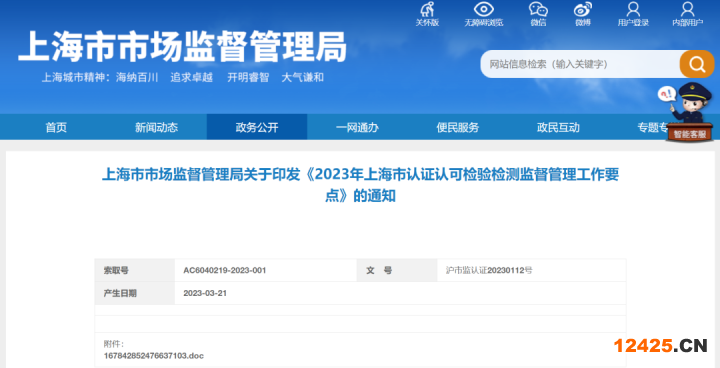Click the notice title about 2023年 工作要点

click(x=360, y=185)
